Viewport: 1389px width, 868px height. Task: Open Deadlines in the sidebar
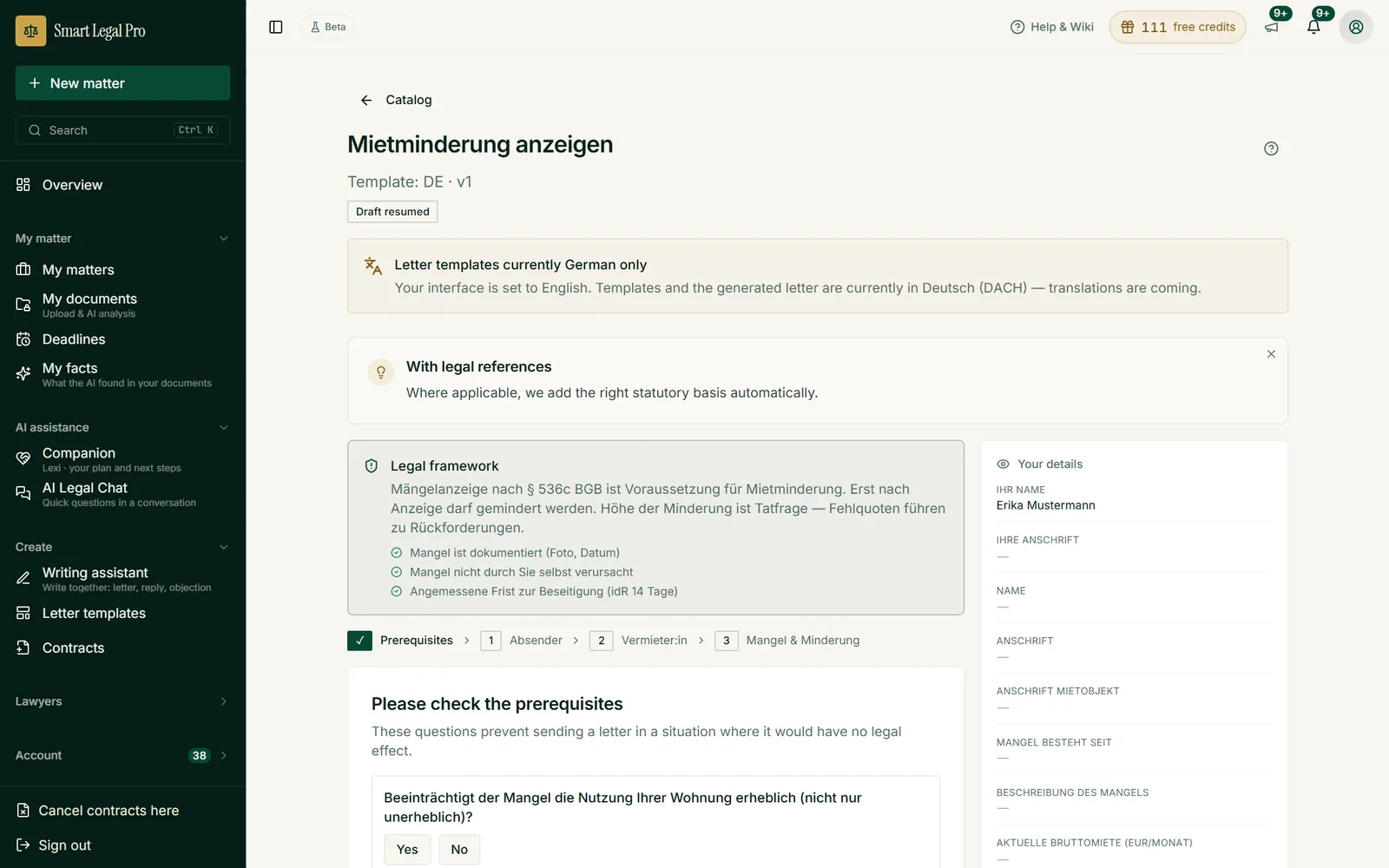pyautogui.click(x=122, y=339)
